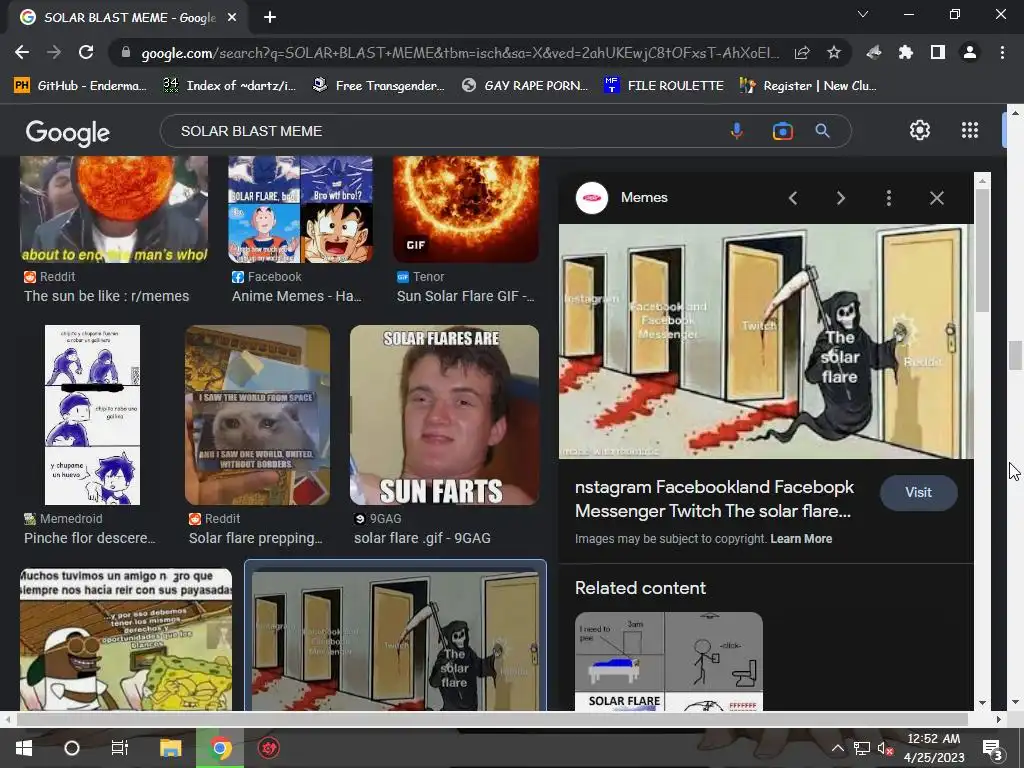Bookmark this page with the star icon

coord(833,52)
